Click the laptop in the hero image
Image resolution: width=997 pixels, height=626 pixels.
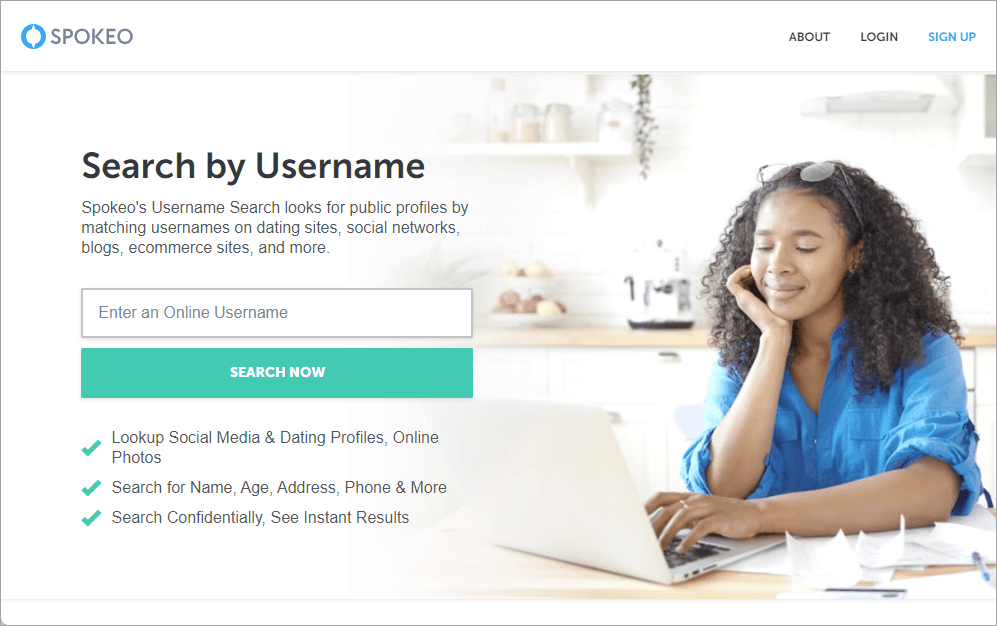pos(591,489)
